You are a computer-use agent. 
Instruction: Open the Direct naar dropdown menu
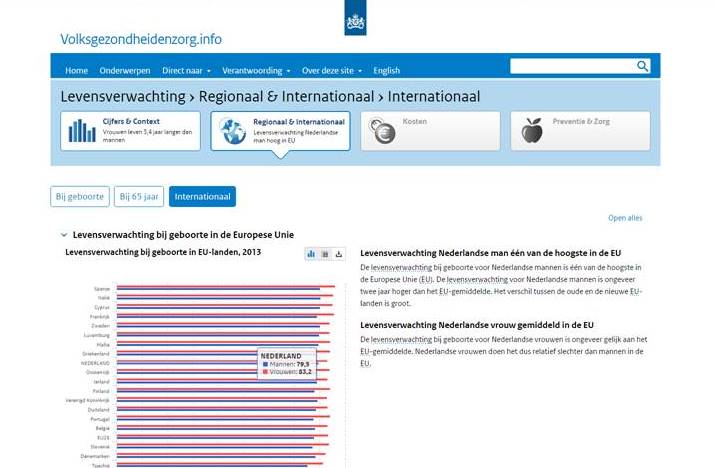(186, 71)
